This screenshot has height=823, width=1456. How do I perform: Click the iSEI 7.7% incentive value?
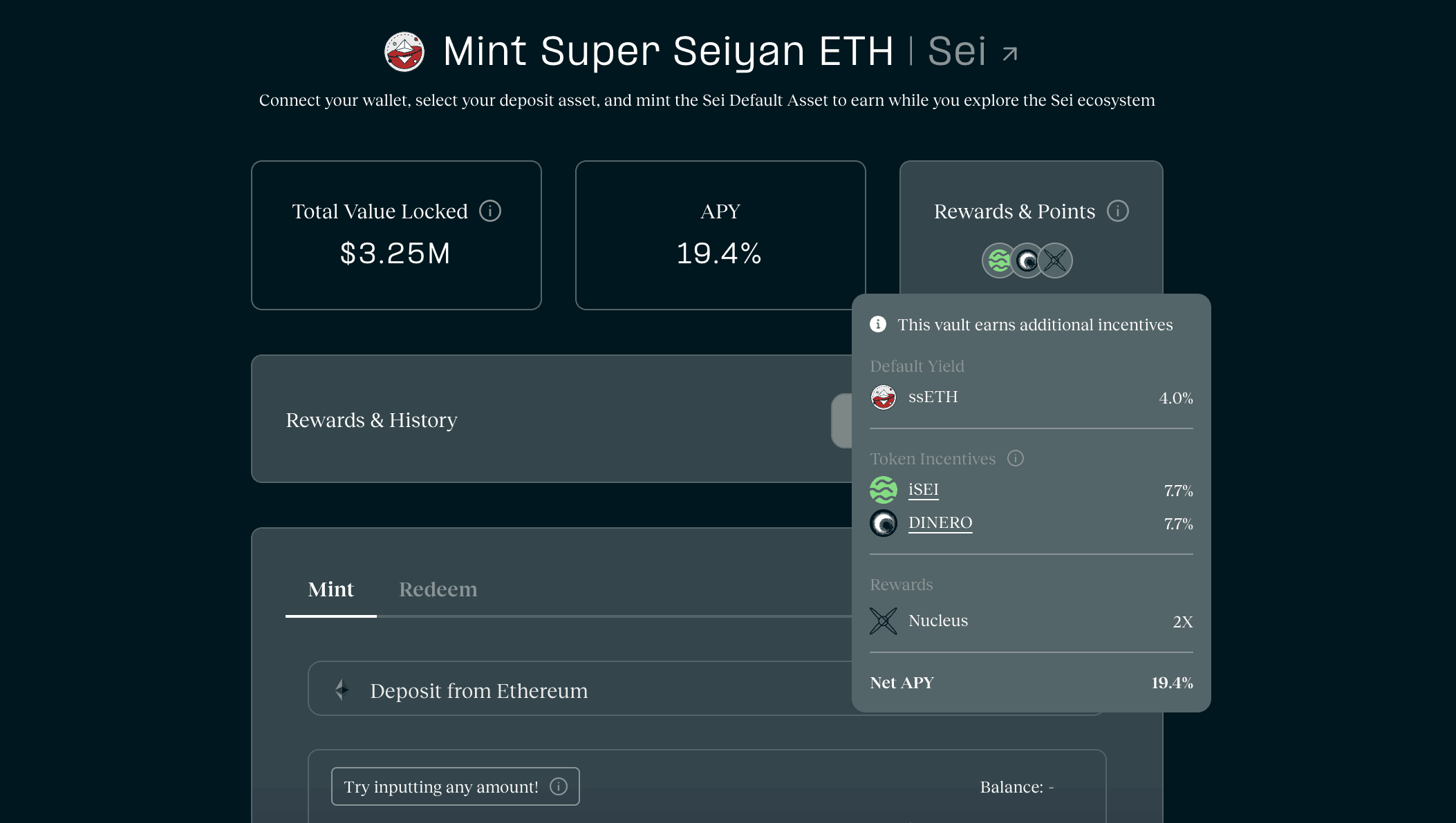[1179, 491]
